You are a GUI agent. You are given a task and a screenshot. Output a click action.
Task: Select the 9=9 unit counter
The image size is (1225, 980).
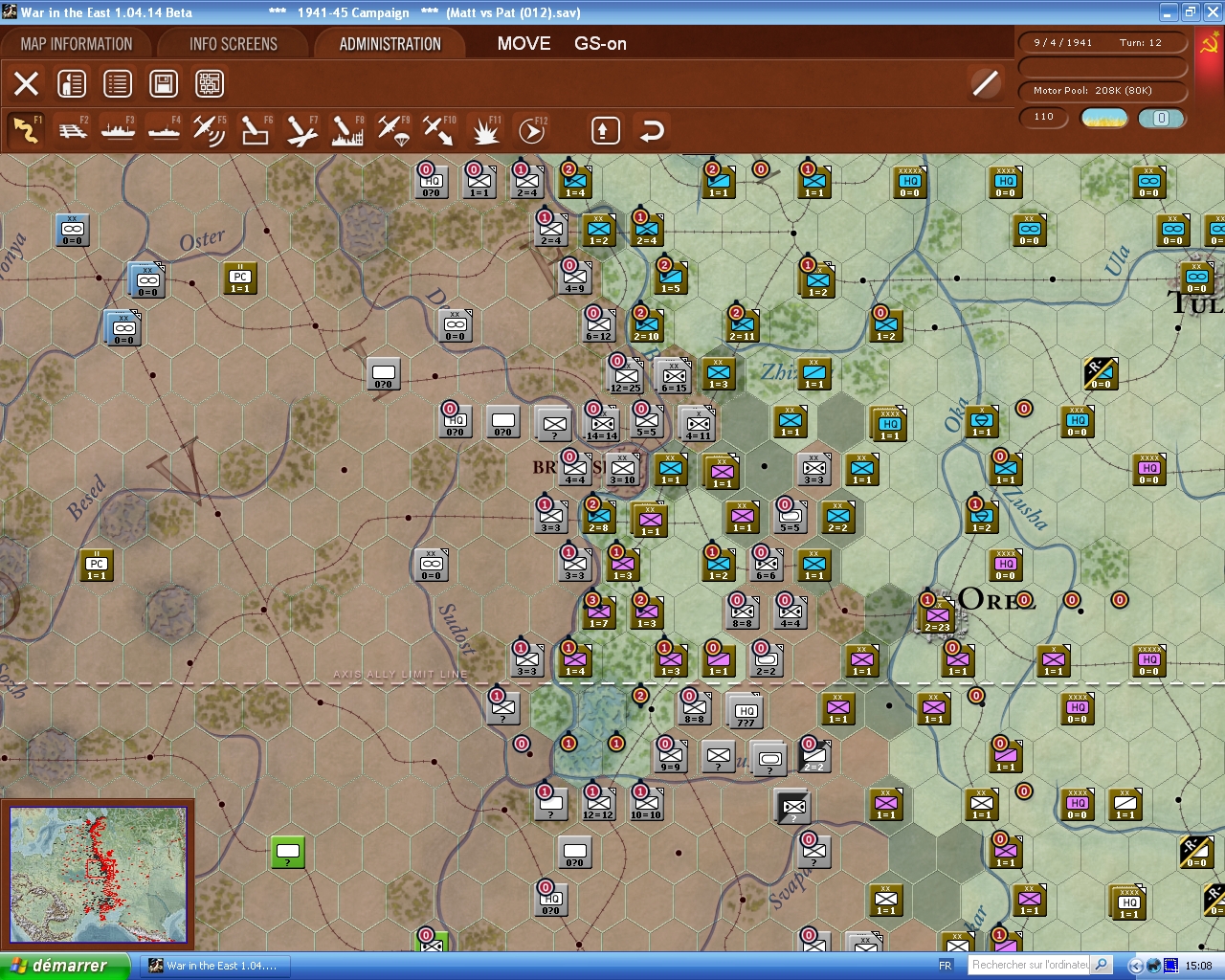point(671,756)
